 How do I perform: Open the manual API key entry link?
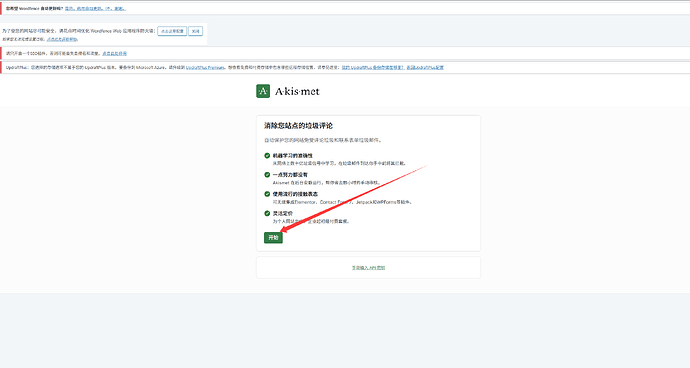(368, 268)
